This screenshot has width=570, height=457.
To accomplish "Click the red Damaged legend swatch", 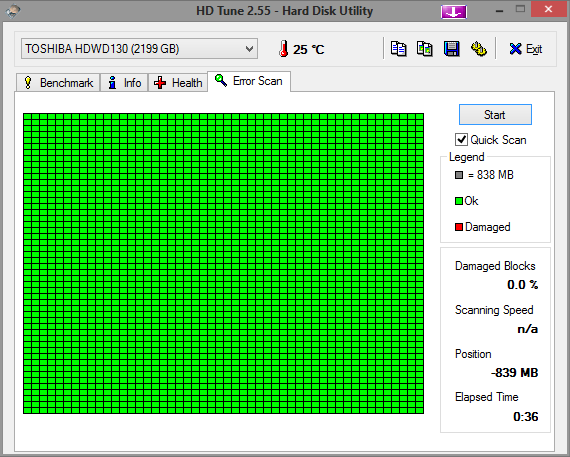I will [x=459, y=227].
